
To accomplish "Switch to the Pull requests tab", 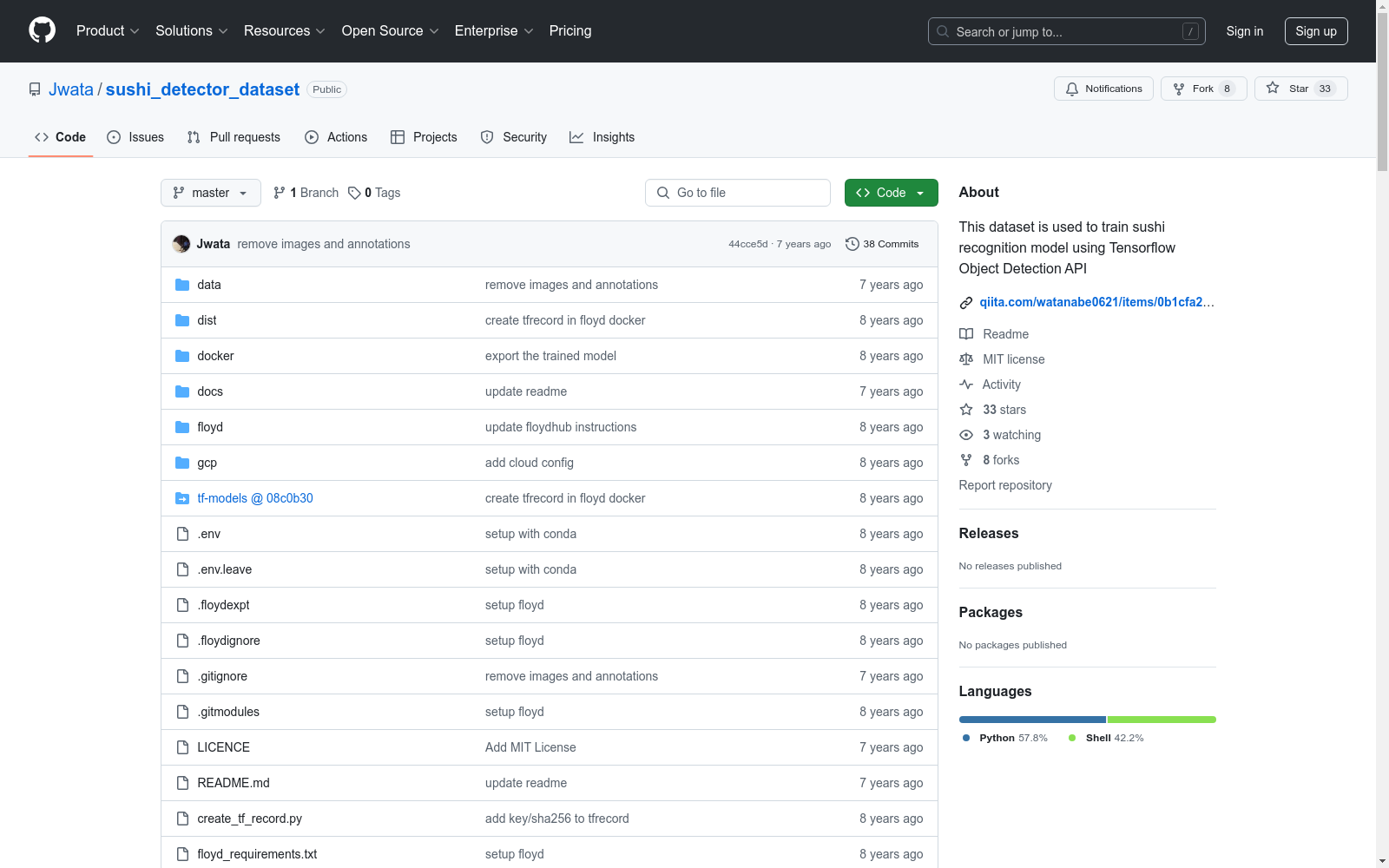I will [x=234, y=137].
